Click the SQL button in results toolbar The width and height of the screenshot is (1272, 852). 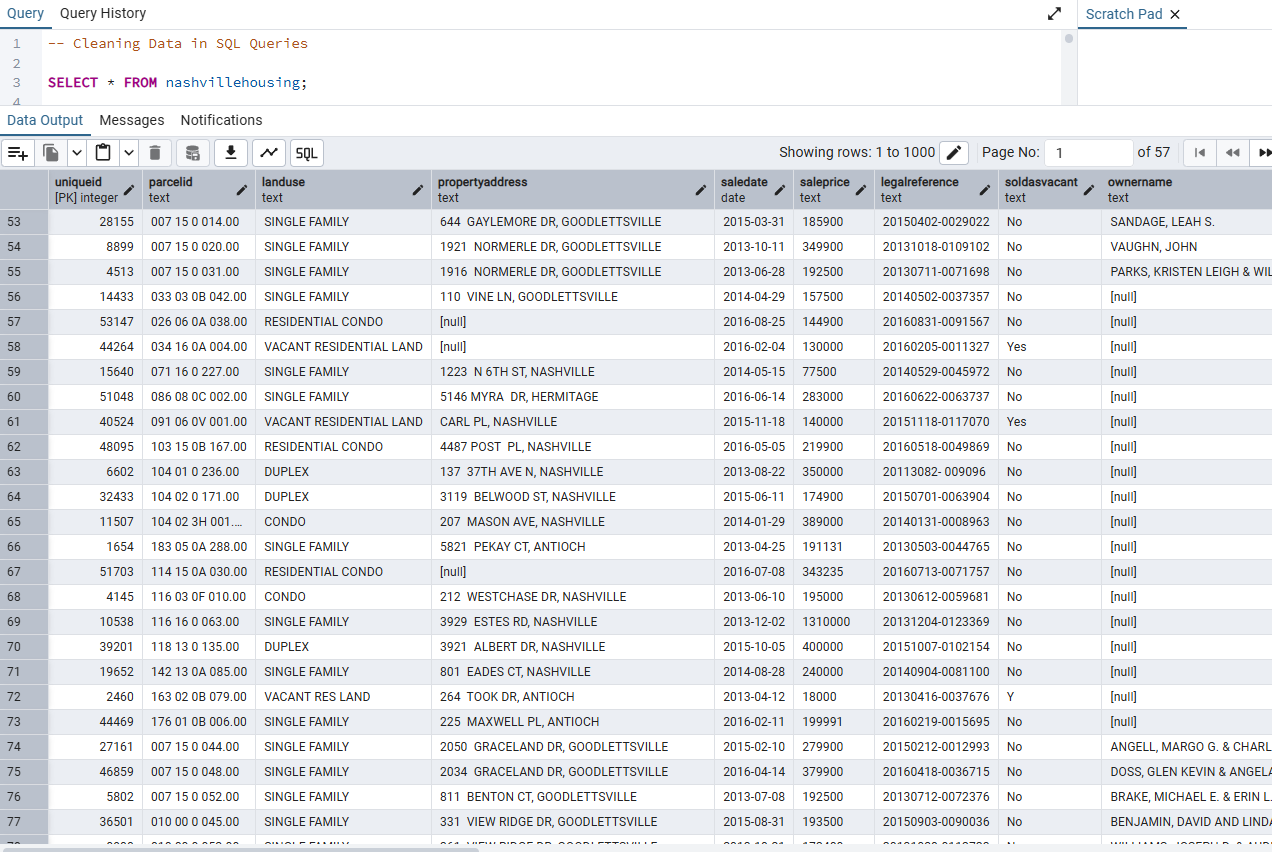click(306, 153)
